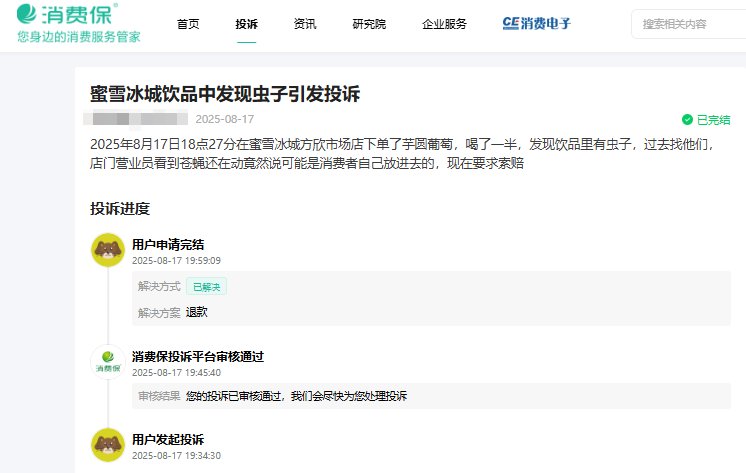This screenshot has height=473, width=746.
Task: Click the green 已完结 checkmark icon
Action: pyautogui.click(x=687, y=120)
